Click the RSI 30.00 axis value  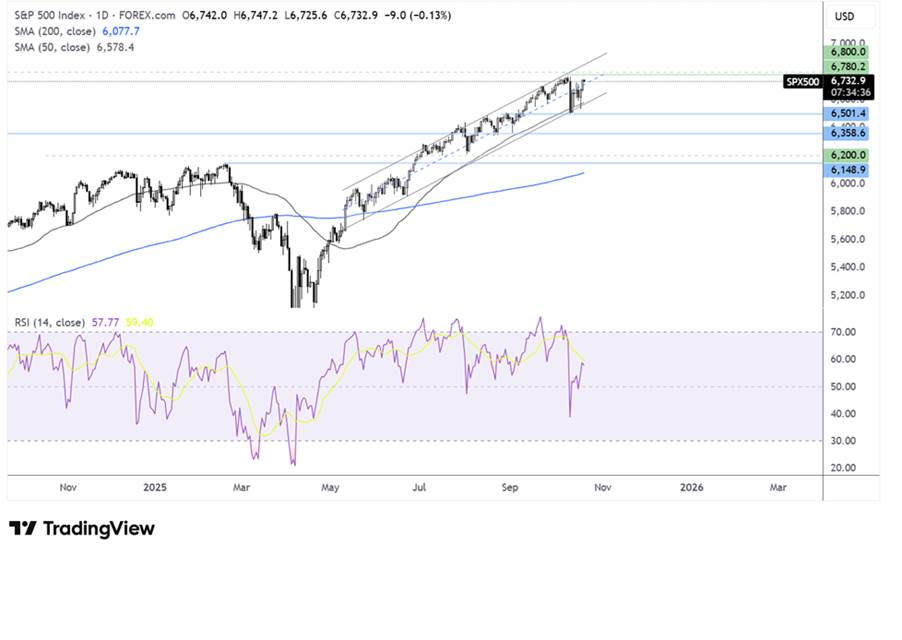click(x=843, y=440)
